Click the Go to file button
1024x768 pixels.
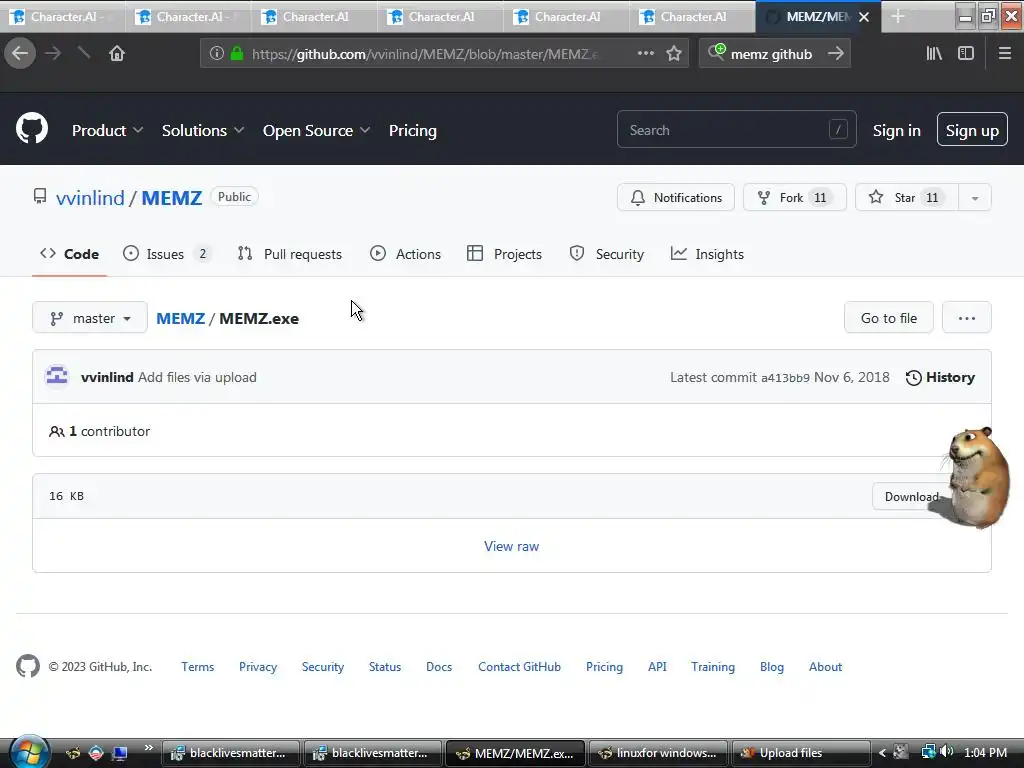click(888, 318)
